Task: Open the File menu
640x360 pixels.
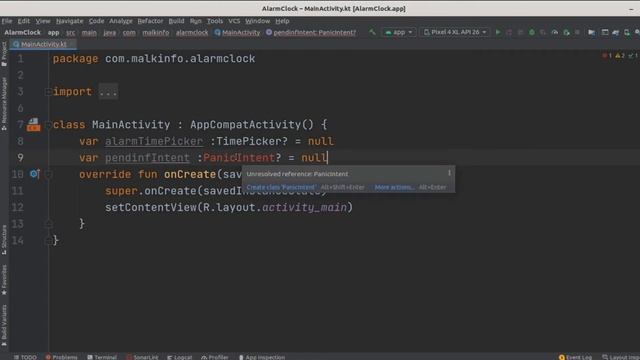Action: point(7,21)
